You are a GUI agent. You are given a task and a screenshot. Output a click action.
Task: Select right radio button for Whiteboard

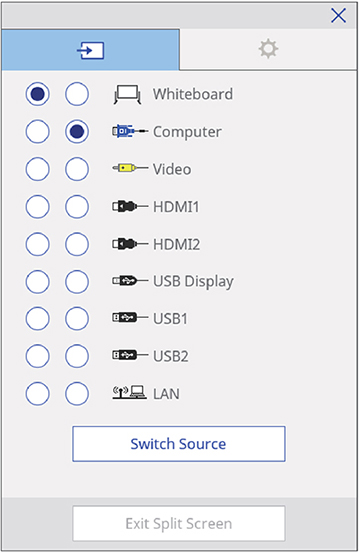77,94
